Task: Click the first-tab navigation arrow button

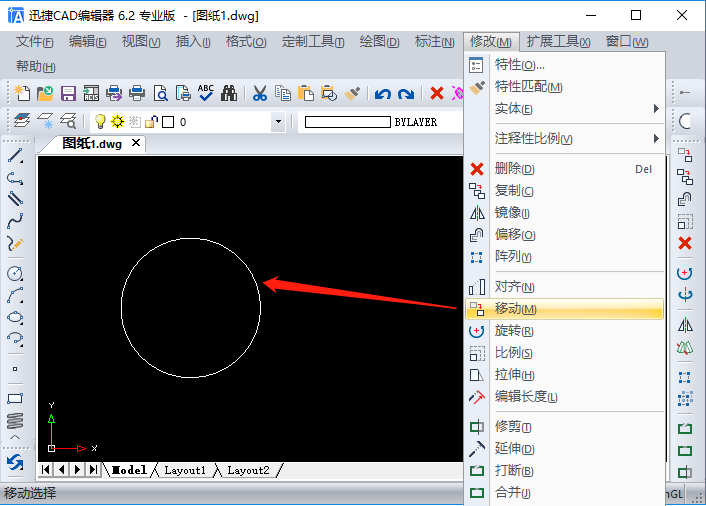Action: (45, 470)
